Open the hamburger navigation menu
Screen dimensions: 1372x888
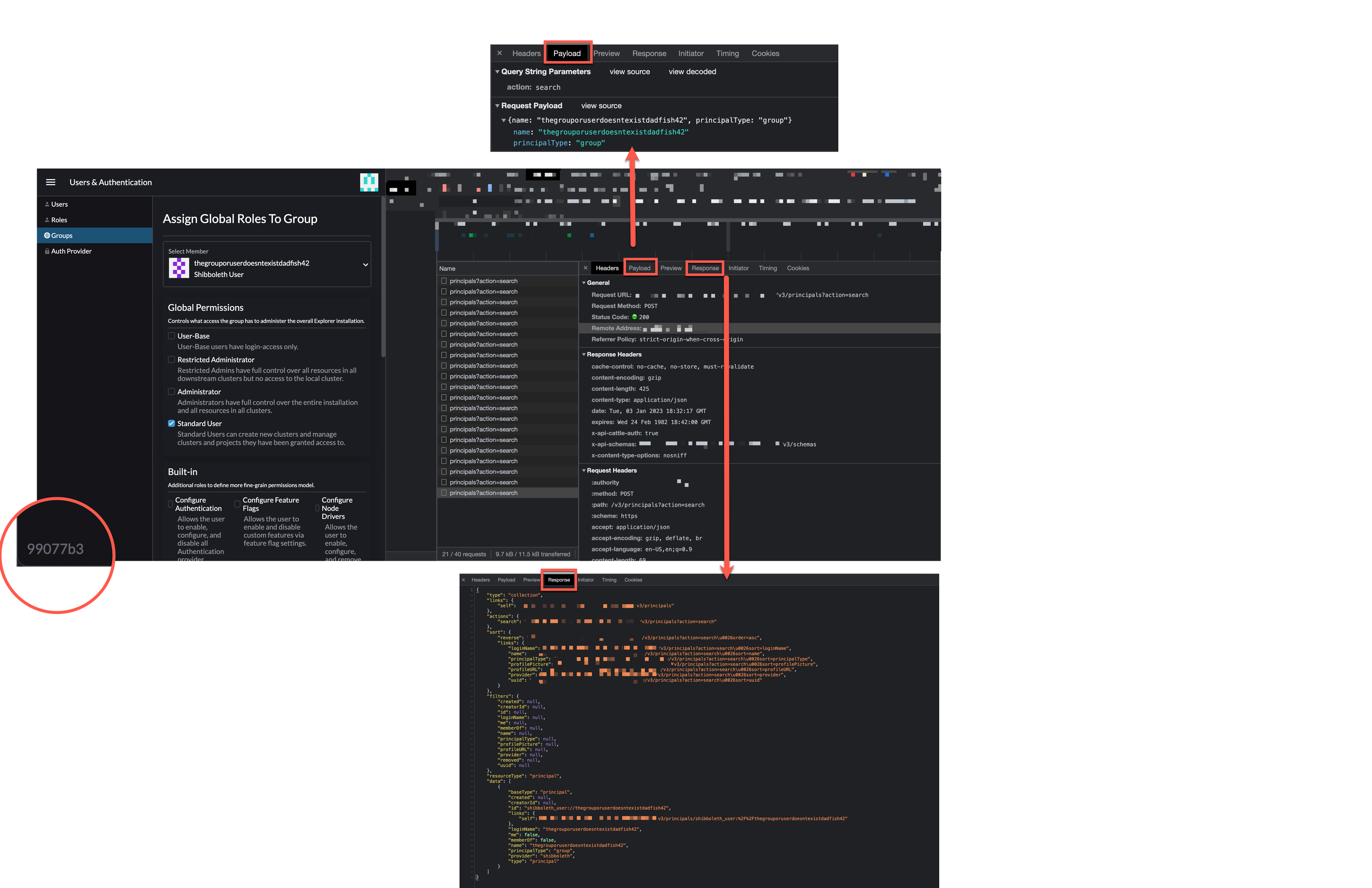pos(51,182)
